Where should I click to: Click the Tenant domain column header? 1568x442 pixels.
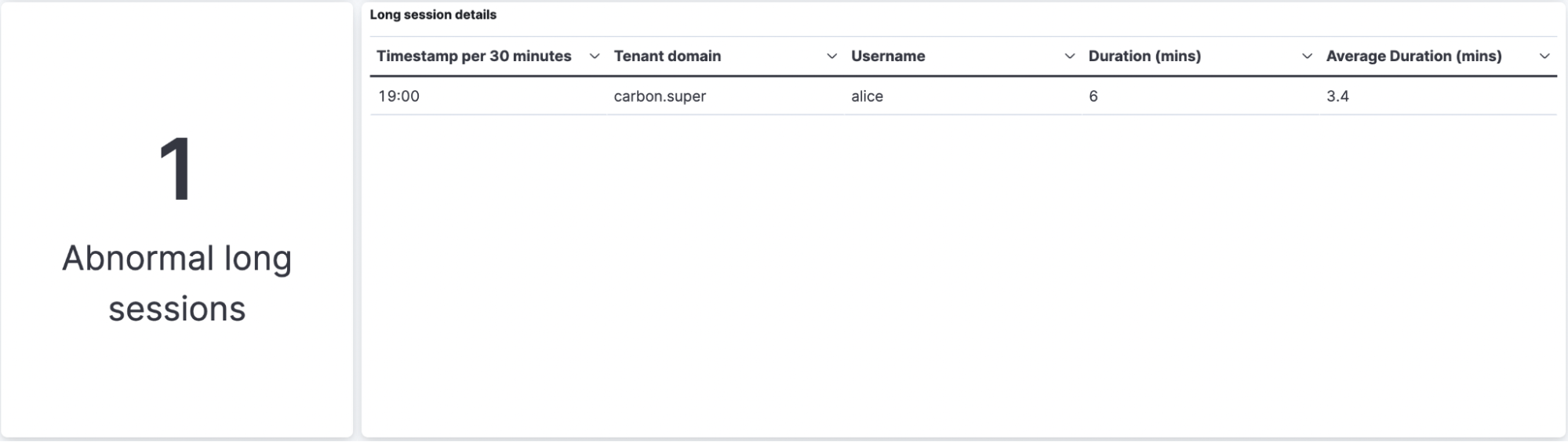coord(667,56)
